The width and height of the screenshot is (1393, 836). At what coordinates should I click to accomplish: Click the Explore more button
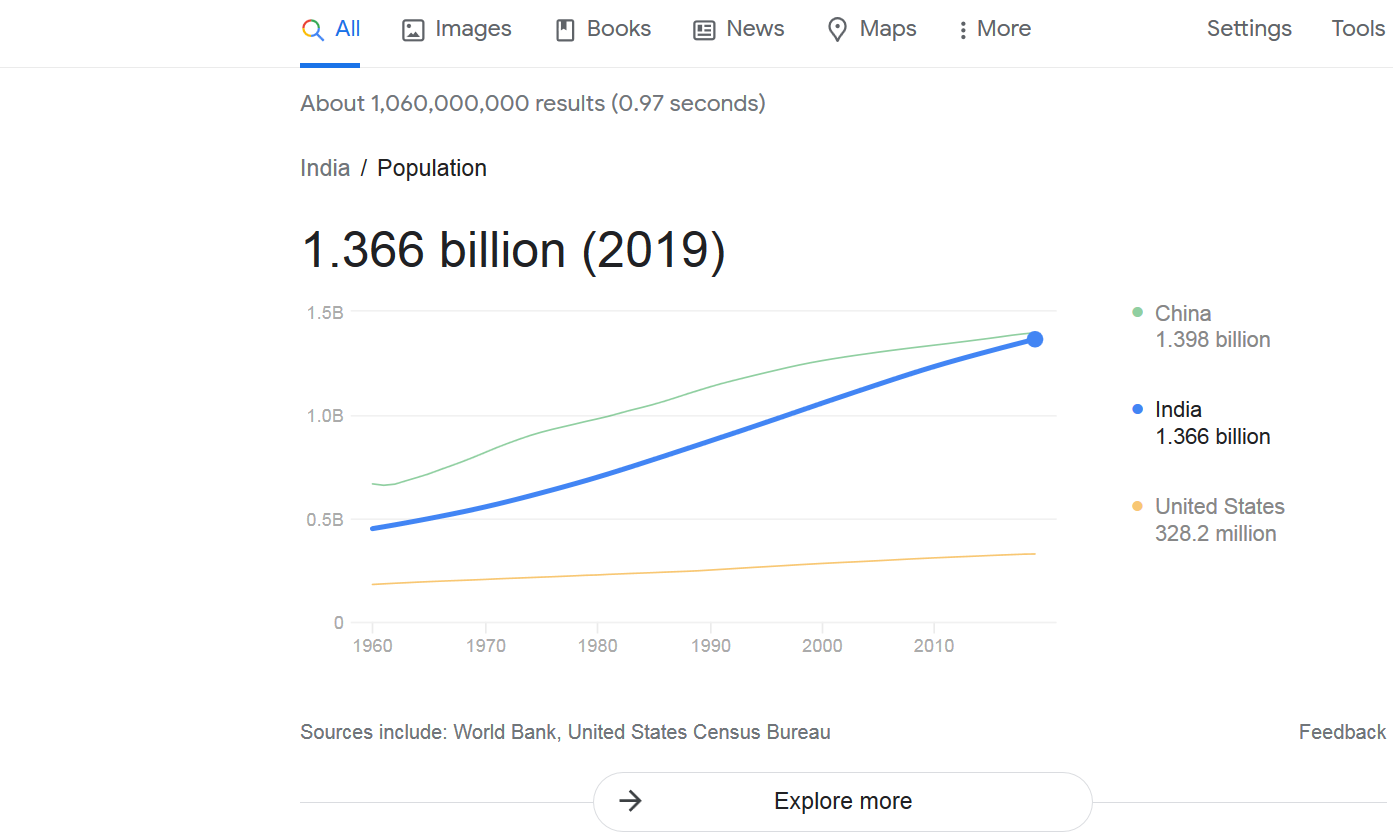[843, 801]
